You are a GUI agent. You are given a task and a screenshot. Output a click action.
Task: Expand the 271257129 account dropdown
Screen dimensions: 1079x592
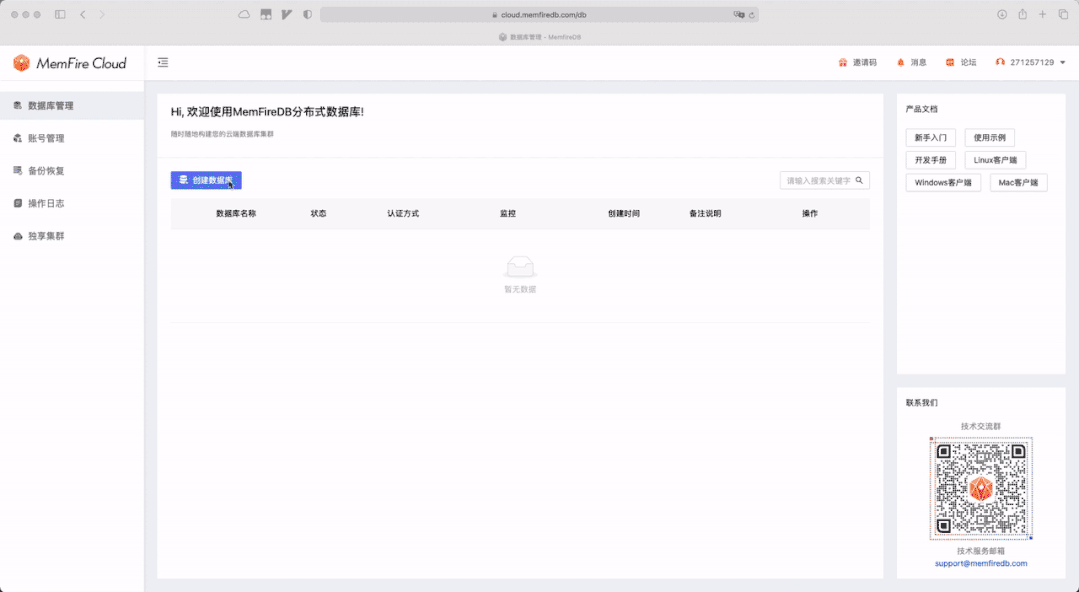(x=1031, y=63)
